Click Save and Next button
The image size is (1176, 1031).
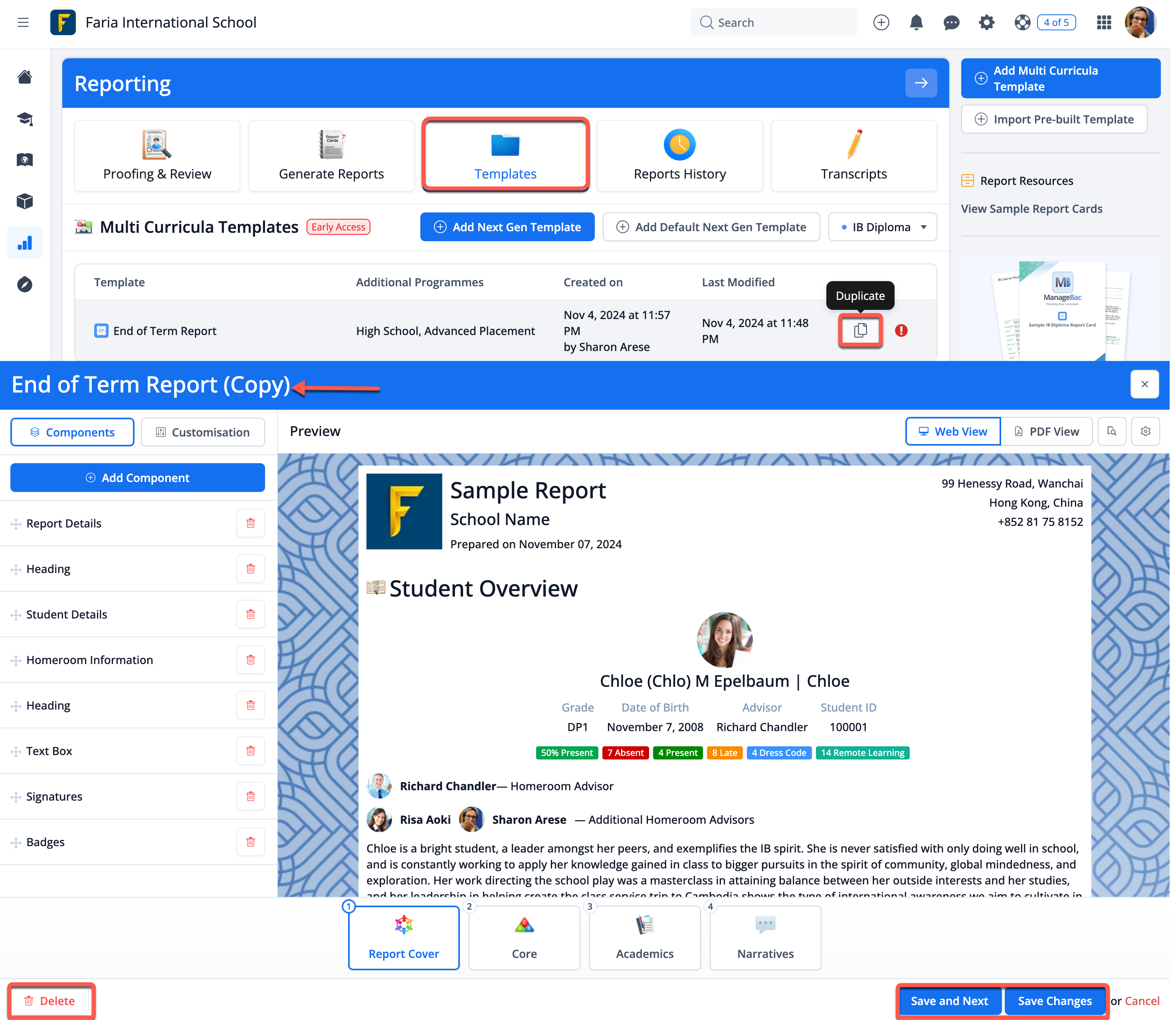tap(949, 1001)
